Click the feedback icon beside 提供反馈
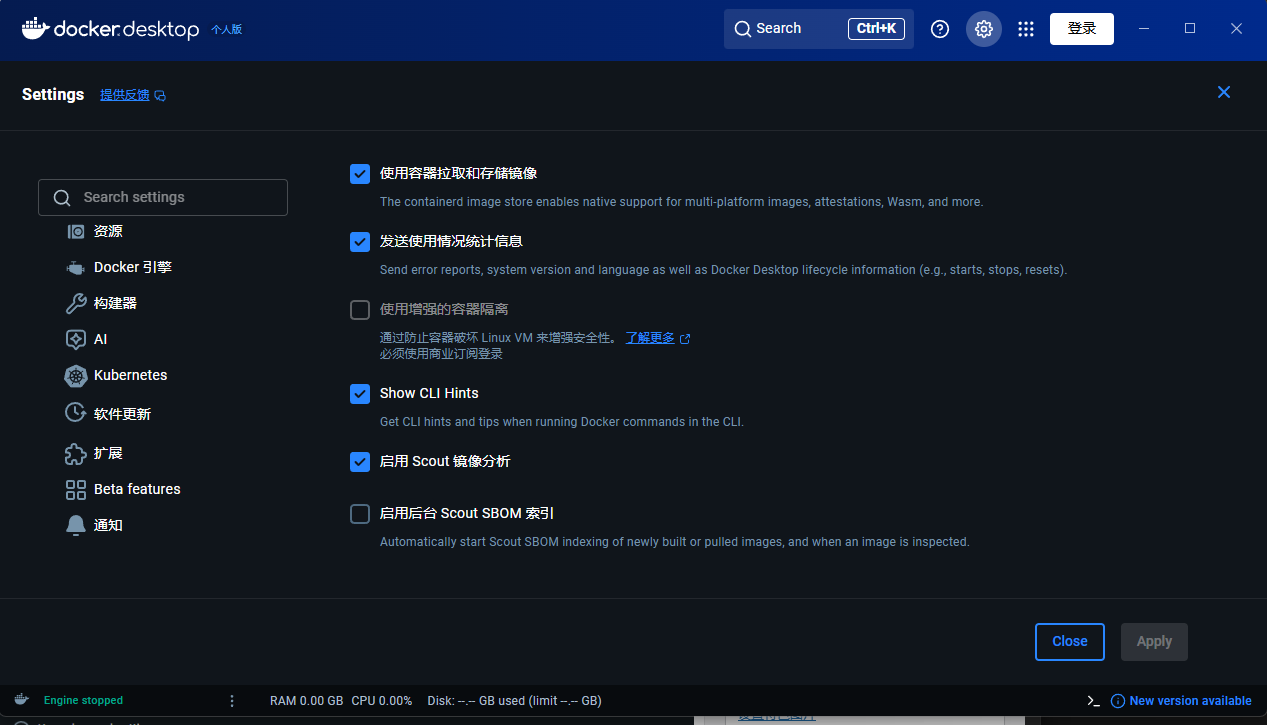This screenshot has height=725, width=1267. pyautogui.click(x=160, y=96)
